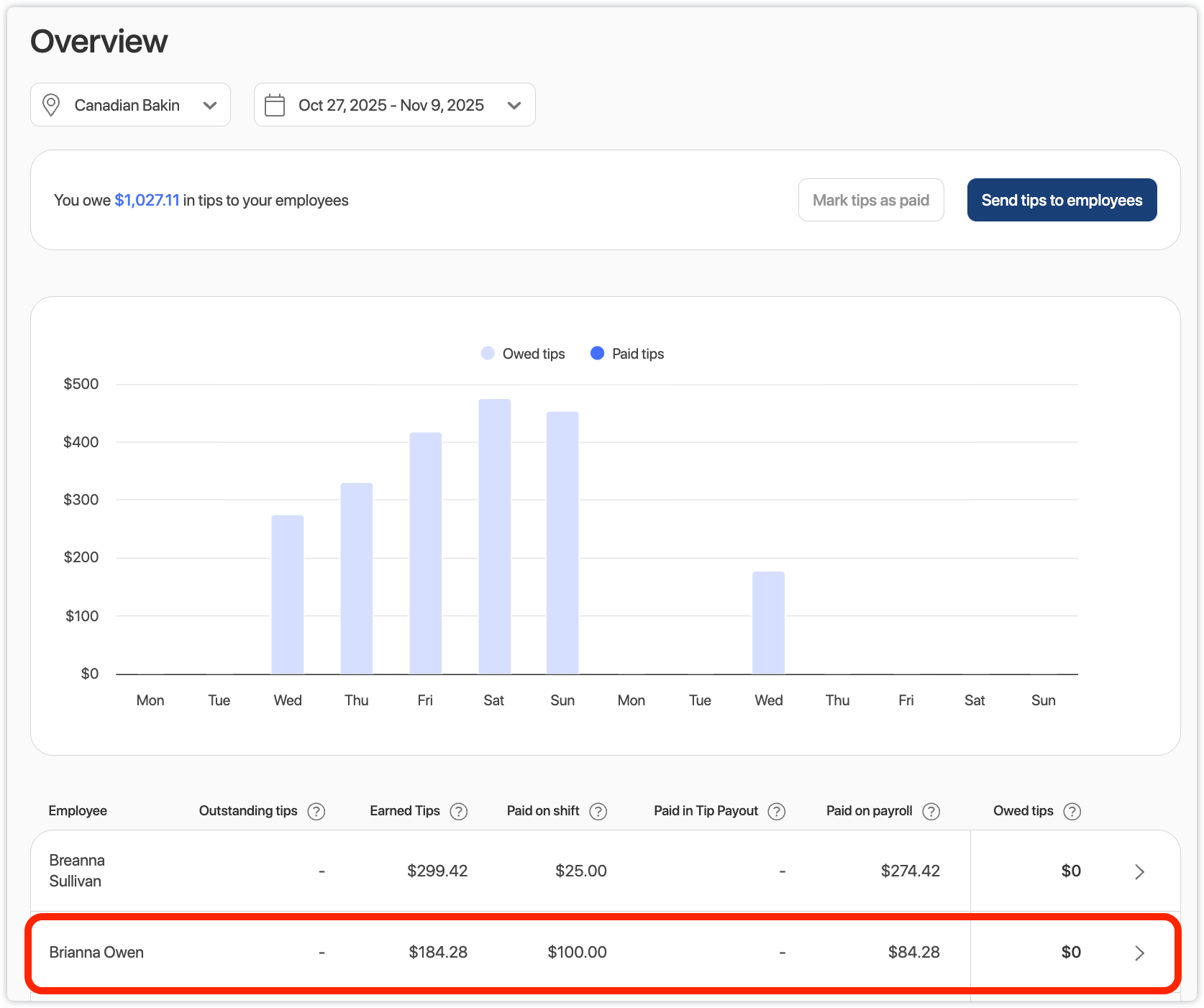Click the help icon next to Earned Tips
The image size is (1204, 1008).
[458, 811]
